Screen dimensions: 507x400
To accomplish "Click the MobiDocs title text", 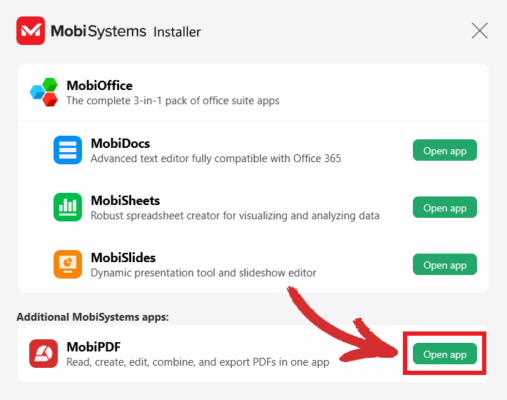I will (120, 143).
